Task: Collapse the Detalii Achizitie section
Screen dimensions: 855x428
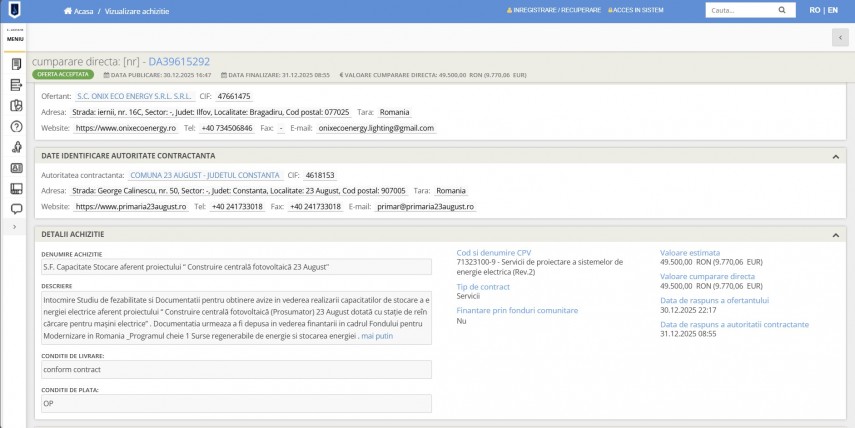Action: [835, 234]
